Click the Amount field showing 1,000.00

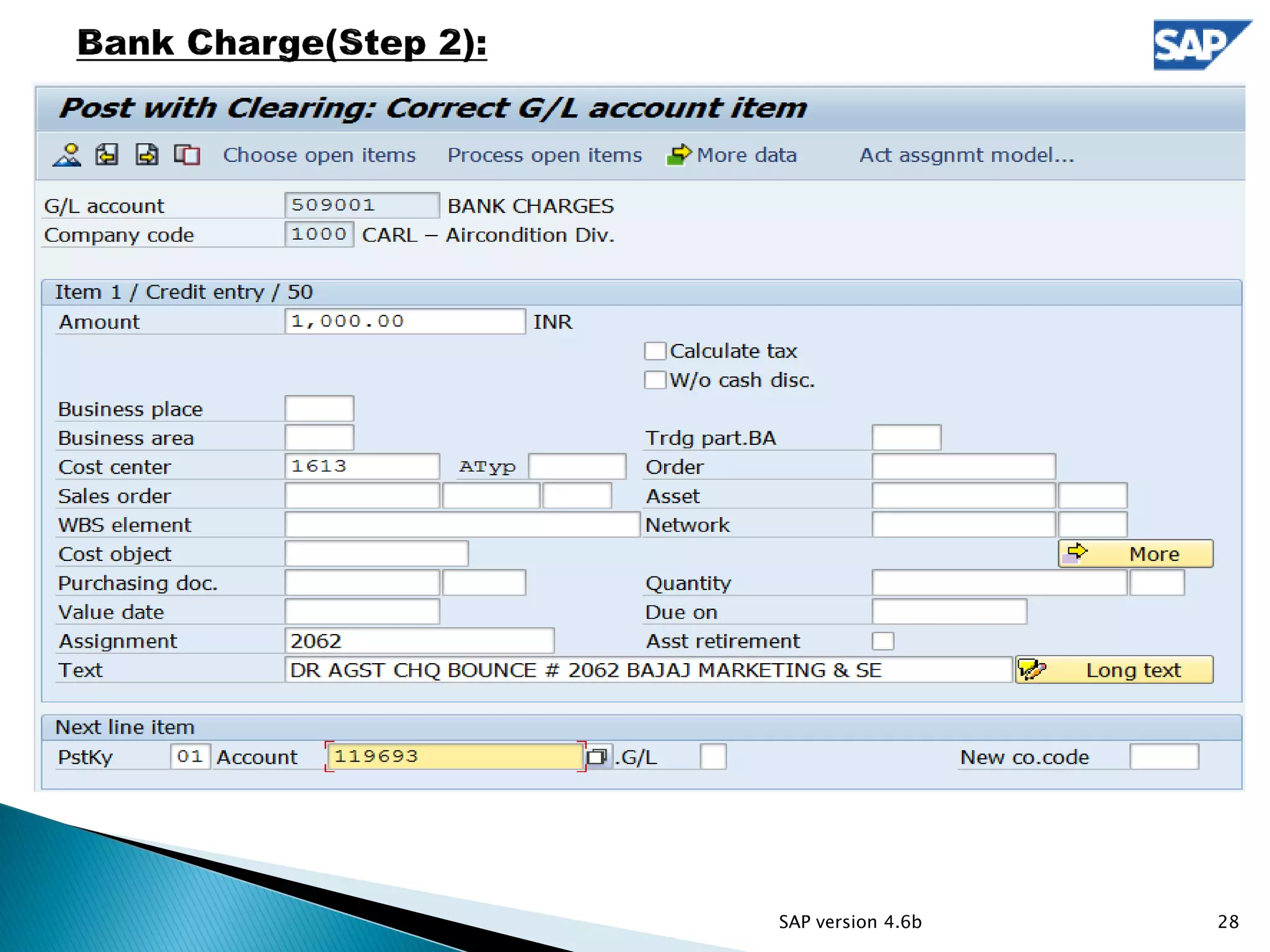pos(405,322)
